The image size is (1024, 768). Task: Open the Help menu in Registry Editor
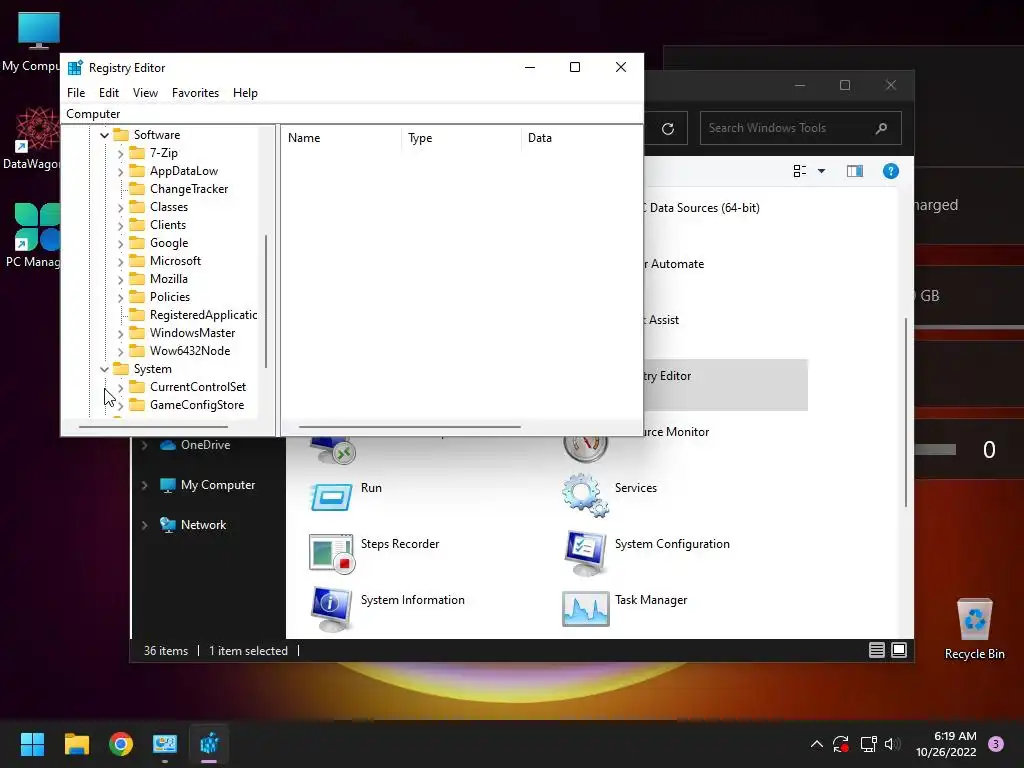tap(245, 93)
